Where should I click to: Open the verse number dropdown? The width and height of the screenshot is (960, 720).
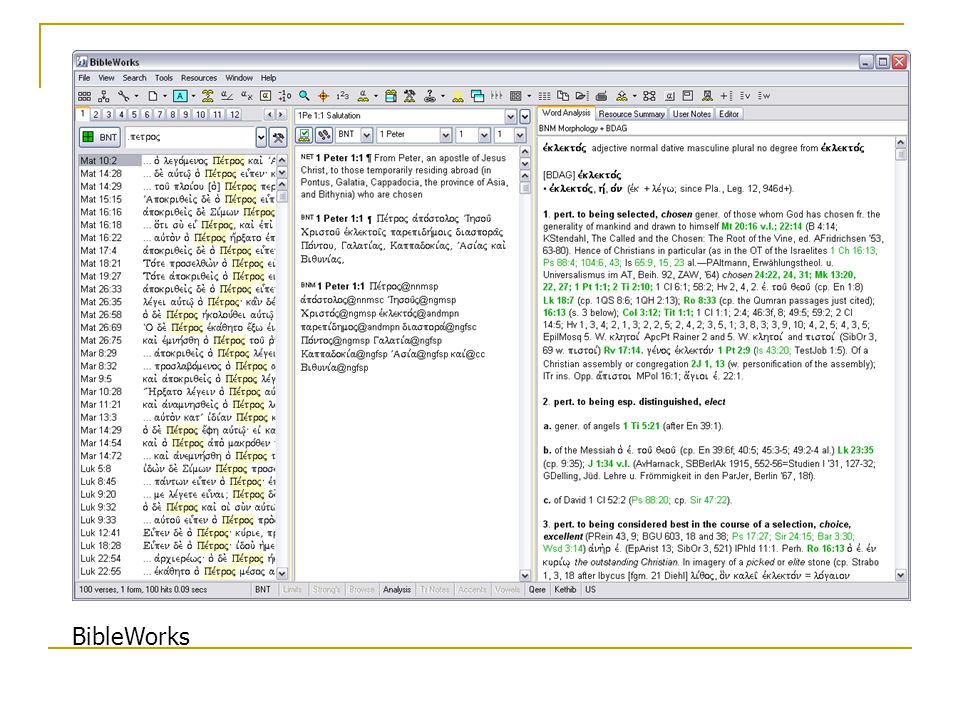click(x=520, y=135)
